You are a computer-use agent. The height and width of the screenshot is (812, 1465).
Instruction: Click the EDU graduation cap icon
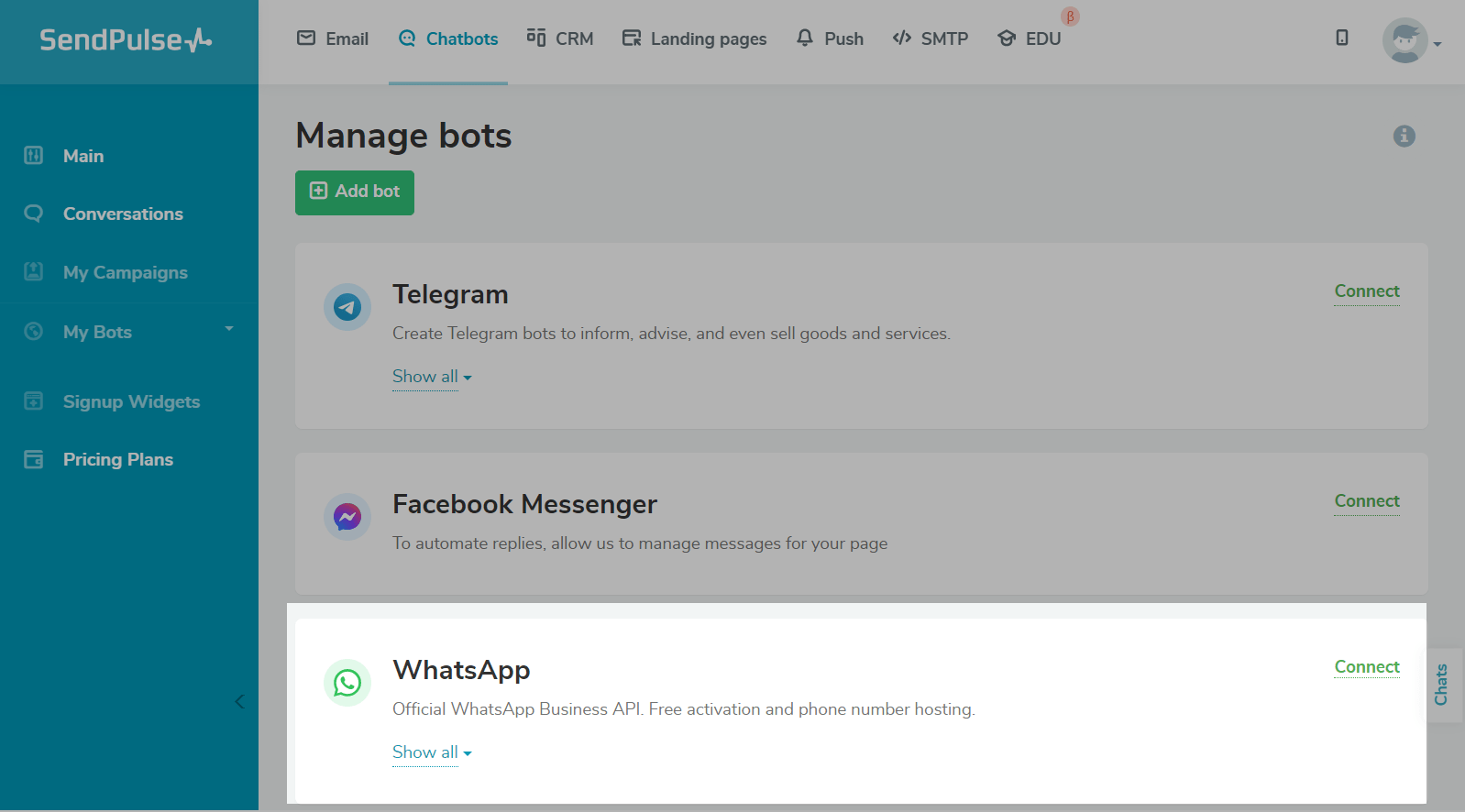tap(1007, 38)
